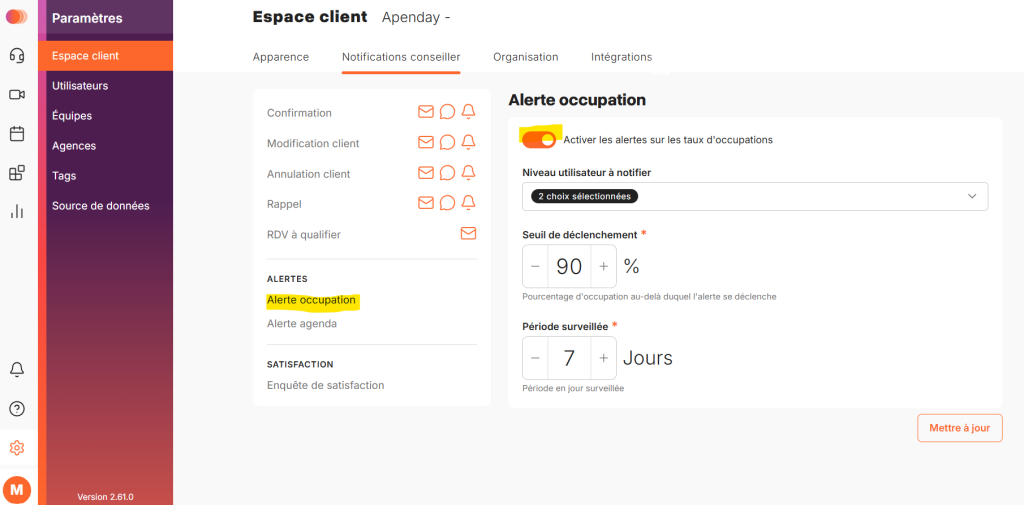The image size is (1024, 505).
Task: Toggle chat bubble icon for Annulation client
Action: (x=447, y=173)
